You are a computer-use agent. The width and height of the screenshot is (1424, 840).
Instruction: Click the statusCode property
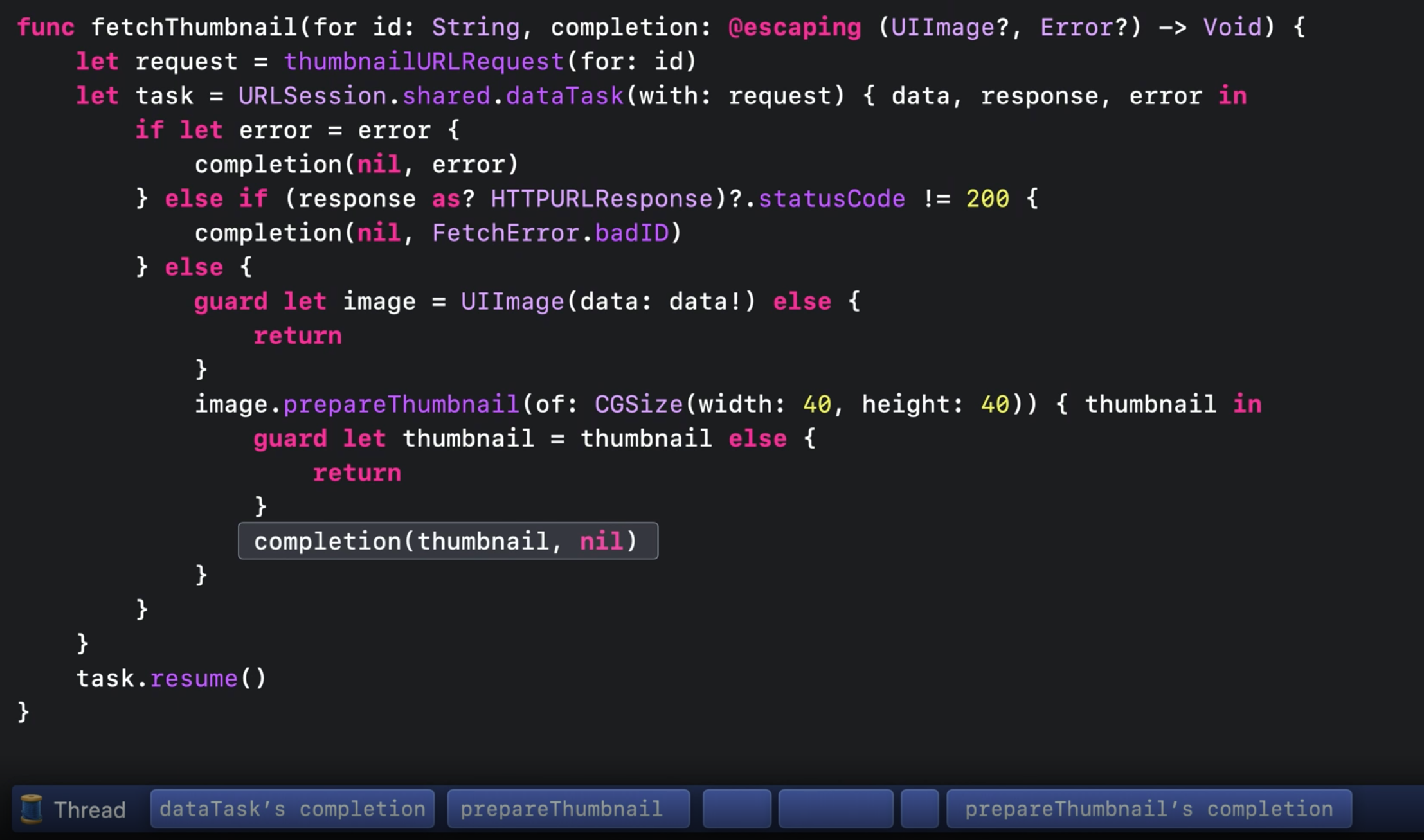tap(831, 199)
